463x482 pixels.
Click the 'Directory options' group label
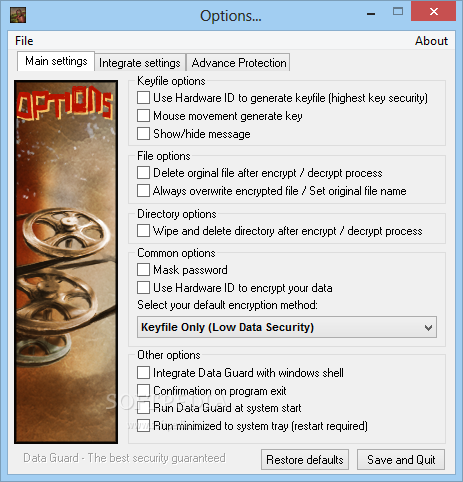pyautogui.click(x=177, y=214)
